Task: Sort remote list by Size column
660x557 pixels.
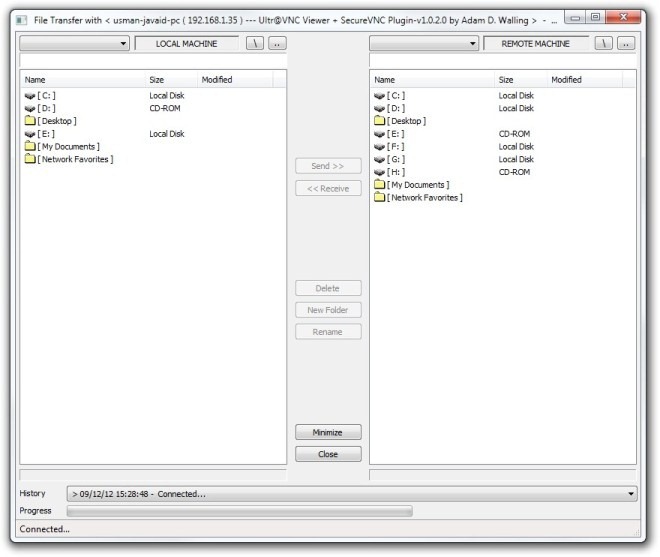Action: pyautogui.click(x=521, y=80)
